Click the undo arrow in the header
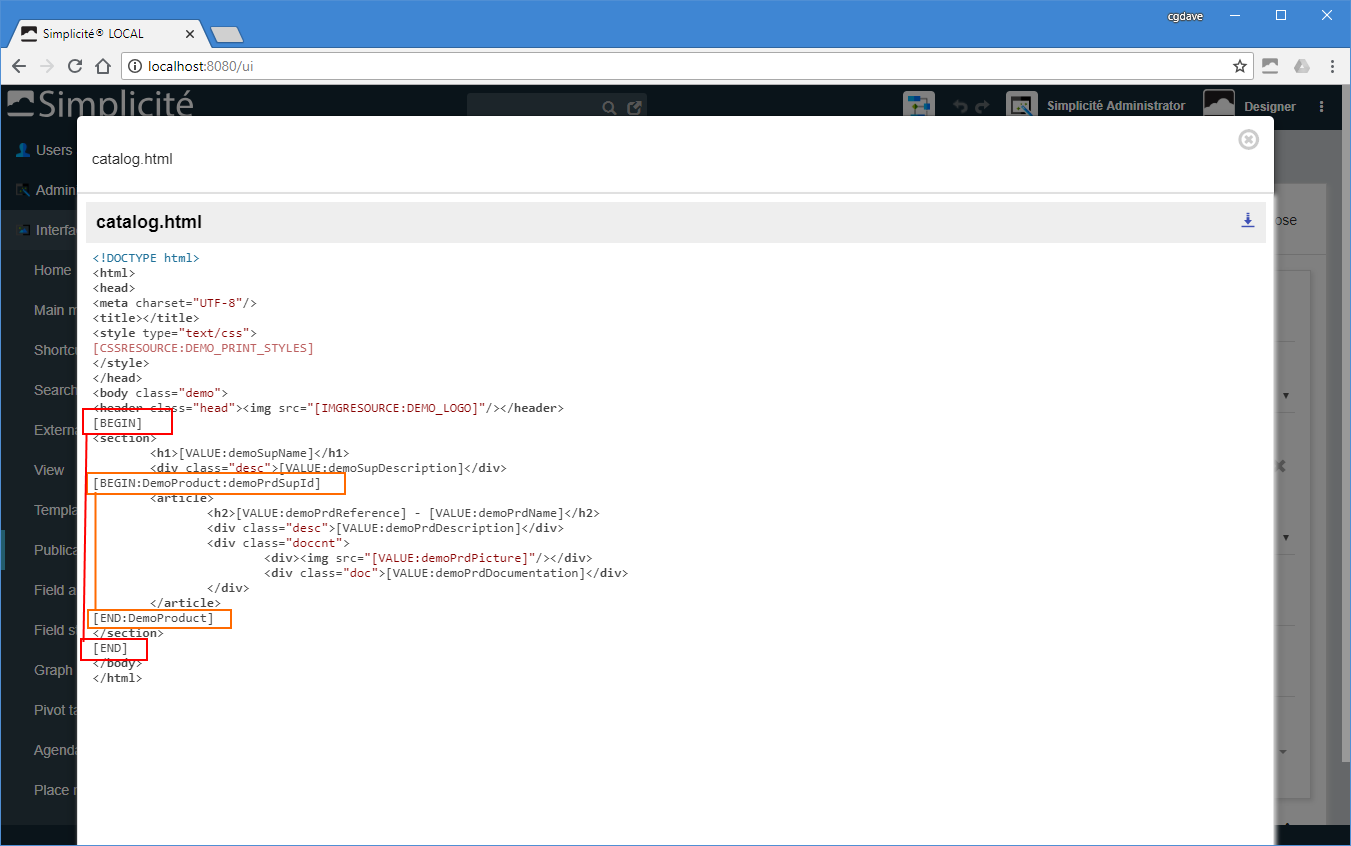1351x846 pixels. coord(961,107)
